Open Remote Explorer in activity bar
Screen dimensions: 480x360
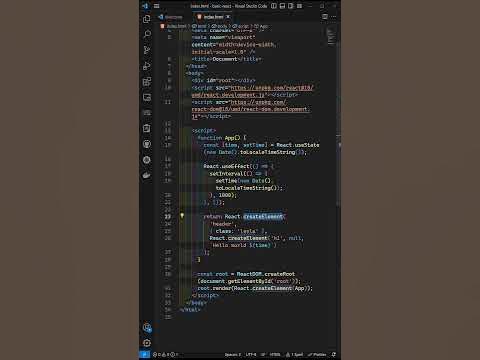(x=147, y=97)
